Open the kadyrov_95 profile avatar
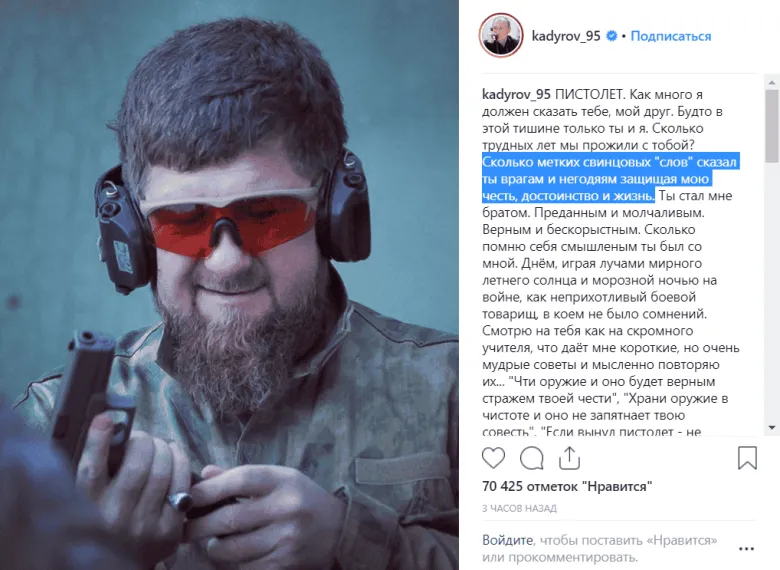780x570 pixels. (x=501, y=35)
